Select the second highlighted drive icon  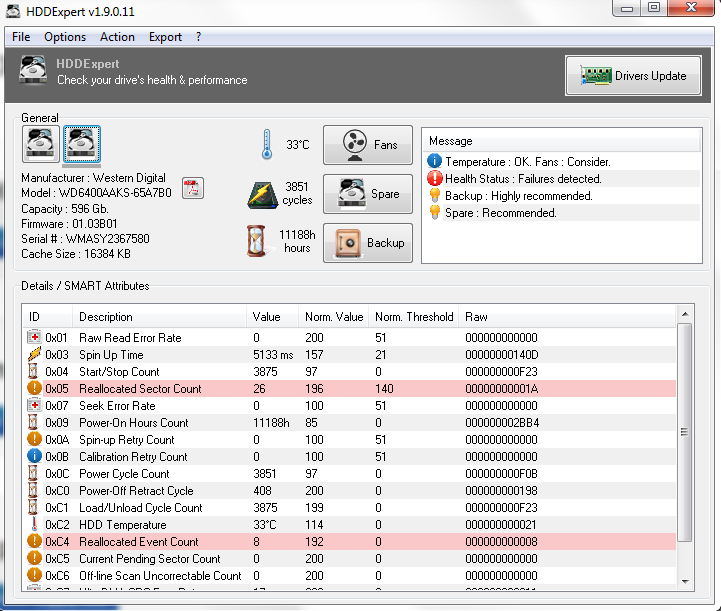82,144
